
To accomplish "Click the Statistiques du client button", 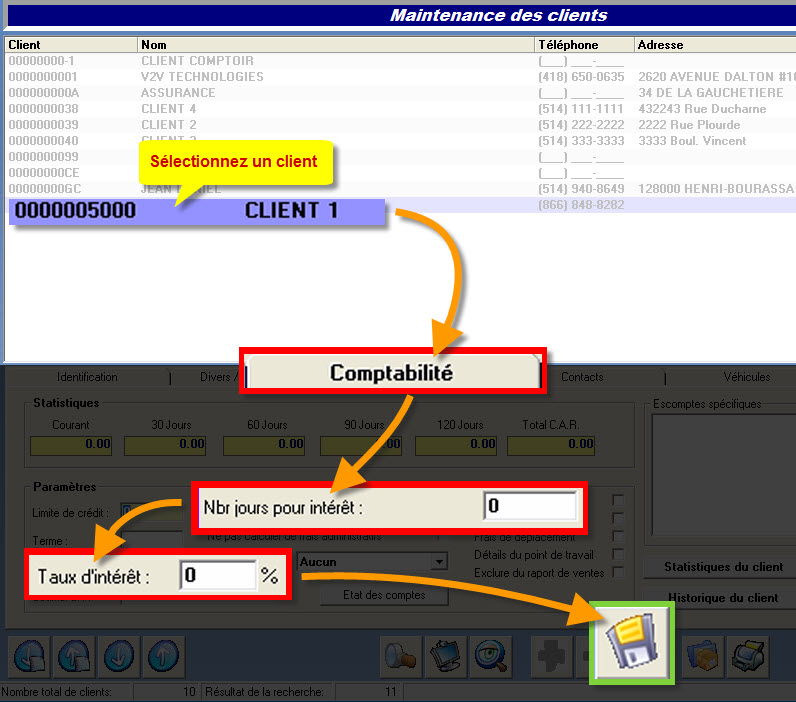I will (x=723, y=567).
